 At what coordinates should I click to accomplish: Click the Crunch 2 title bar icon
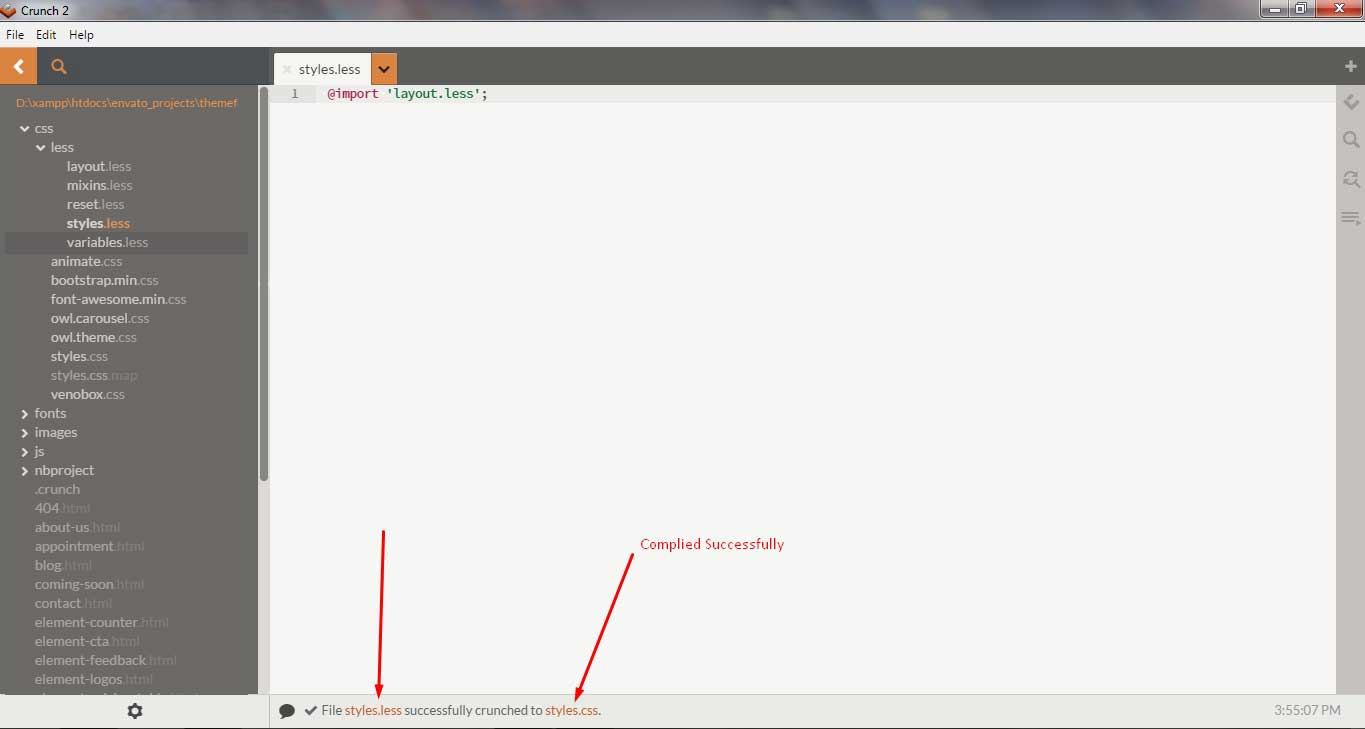9,10
